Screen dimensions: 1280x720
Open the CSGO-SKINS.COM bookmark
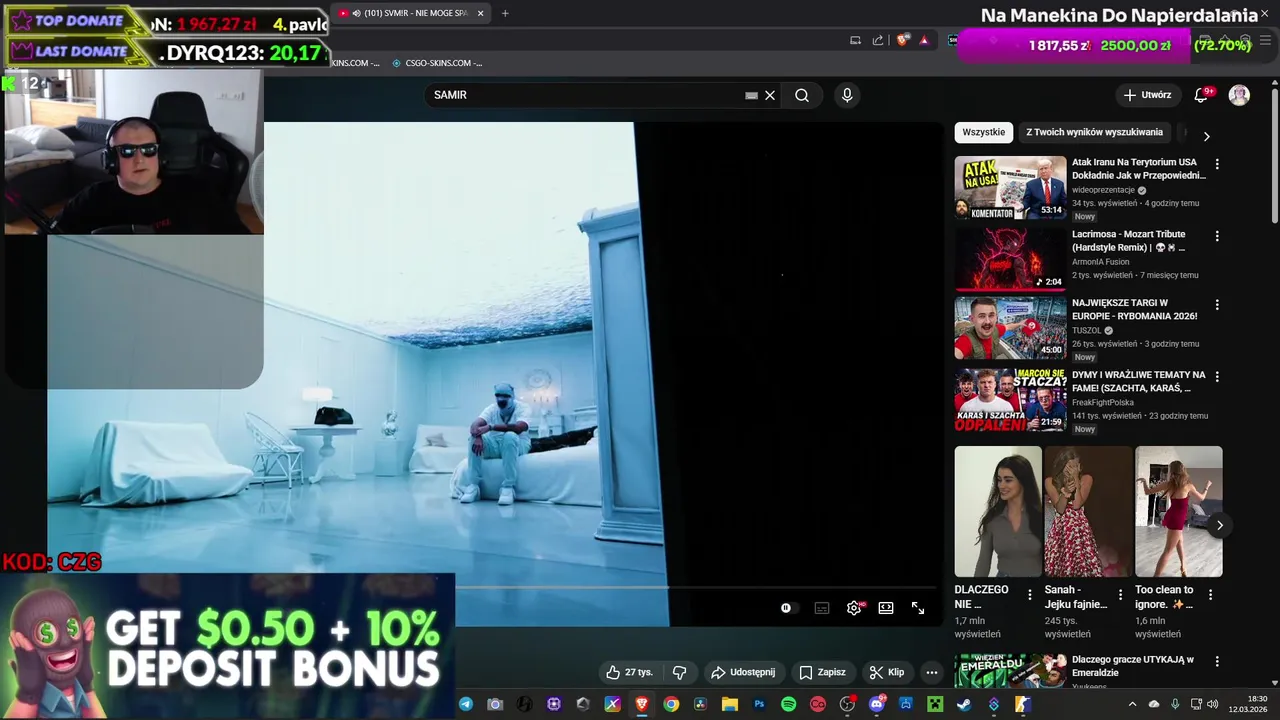437,63
